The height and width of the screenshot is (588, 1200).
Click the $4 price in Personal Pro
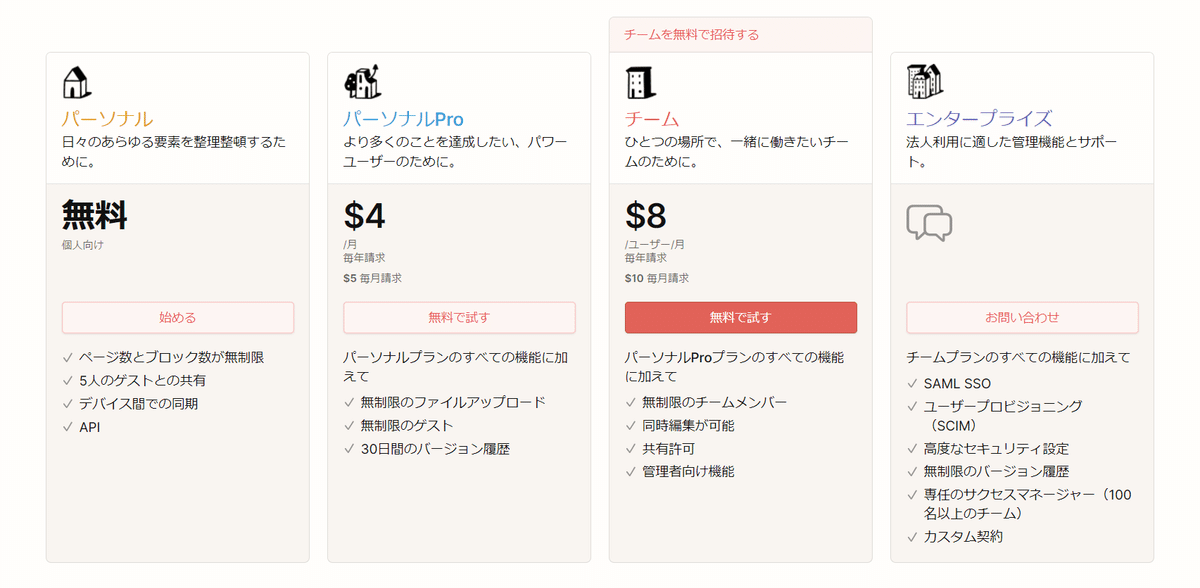coord(365,215)
